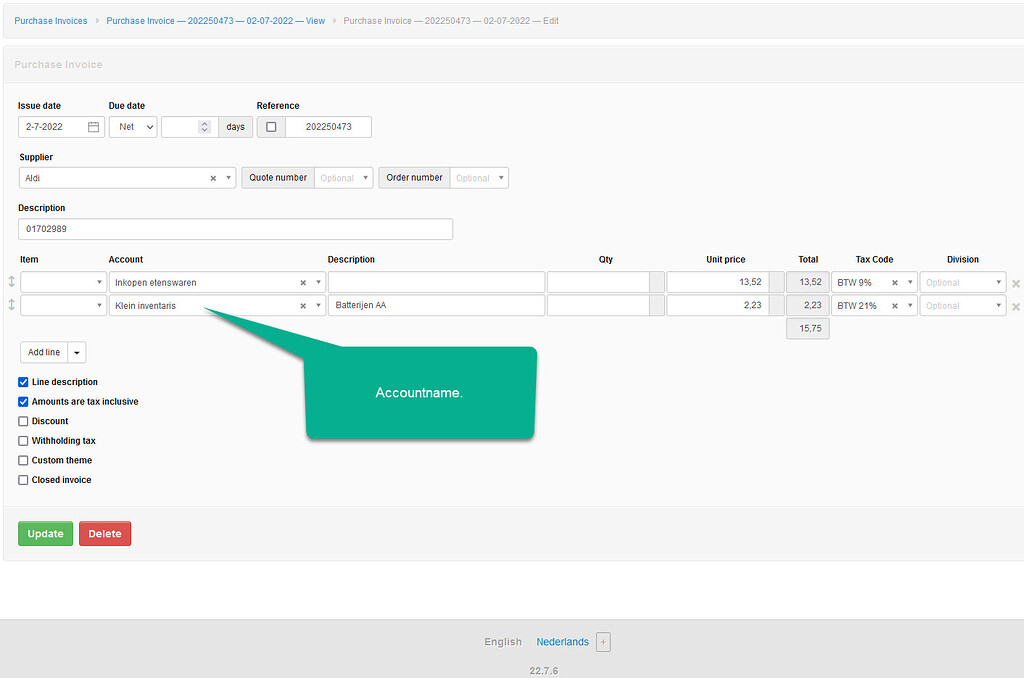Remove the BTW 21% tax code
Screen dimensions: 1024x678
[895, 306]
